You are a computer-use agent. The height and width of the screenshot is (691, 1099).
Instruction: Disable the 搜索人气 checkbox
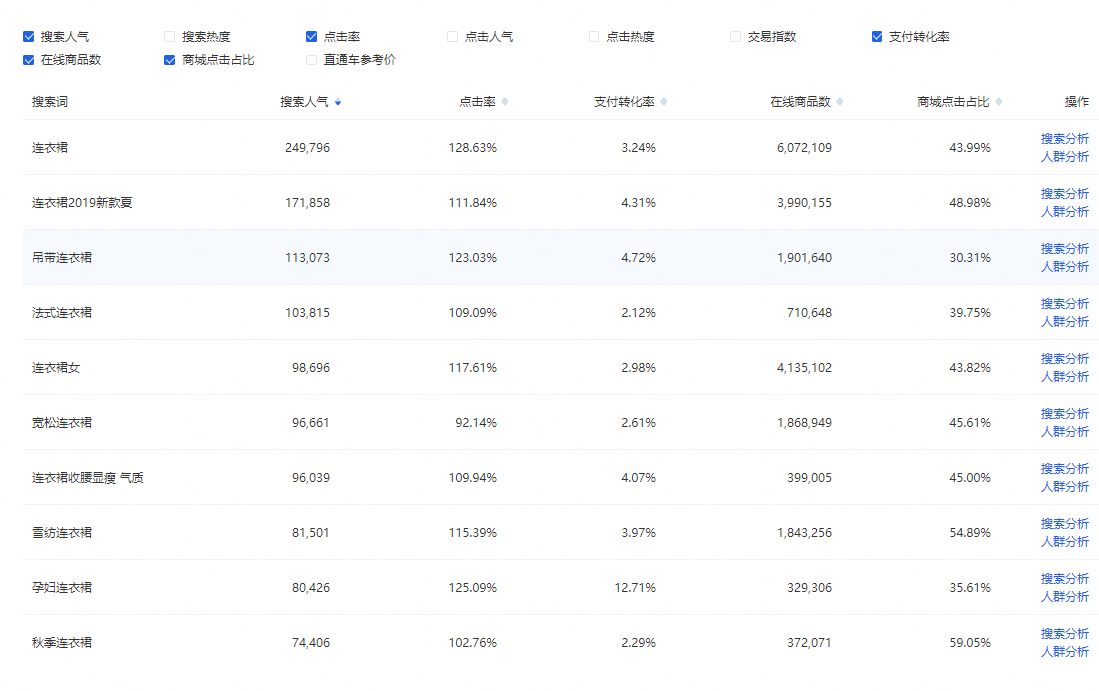[x=28, y=35]
